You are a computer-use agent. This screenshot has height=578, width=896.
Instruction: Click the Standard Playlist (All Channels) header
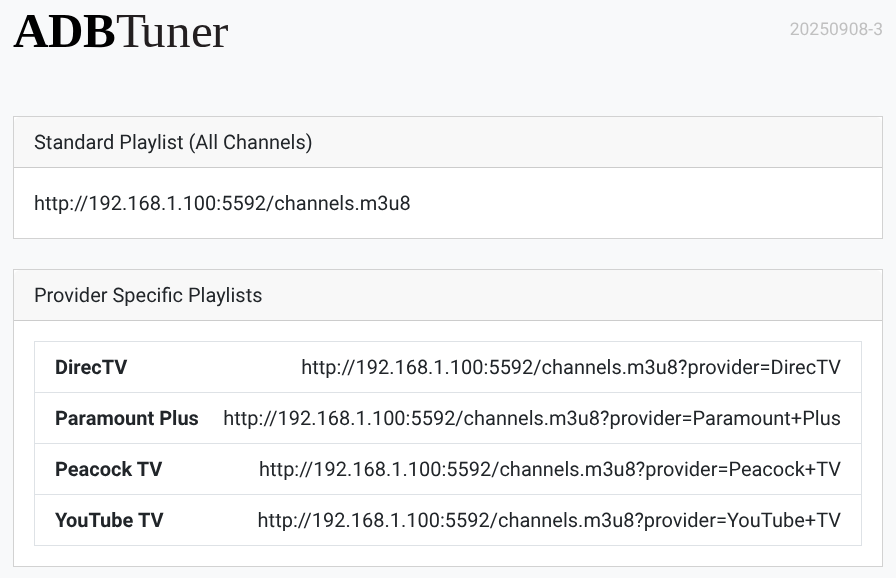pos(173,142)
